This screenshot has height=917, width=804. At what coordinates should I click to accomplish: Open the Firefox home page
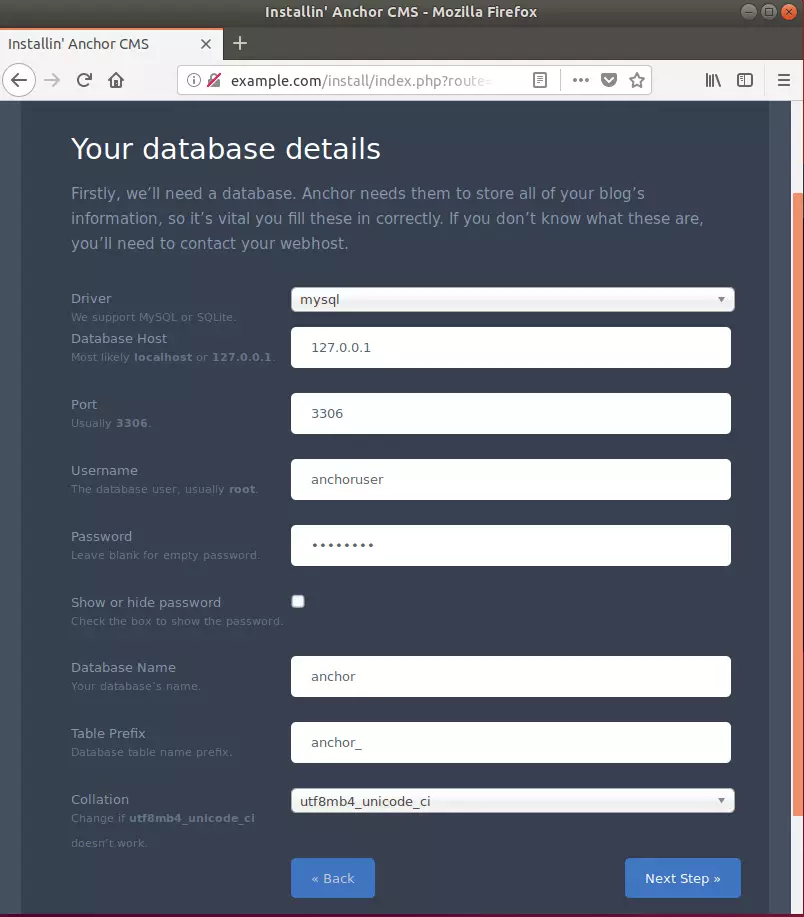(x=116, y=80)
